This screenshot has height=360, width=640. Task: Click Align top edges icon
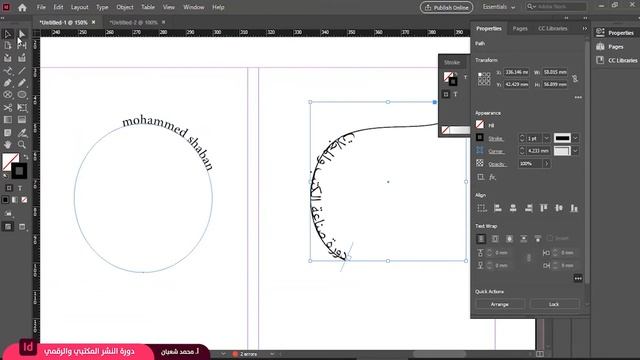544,208
